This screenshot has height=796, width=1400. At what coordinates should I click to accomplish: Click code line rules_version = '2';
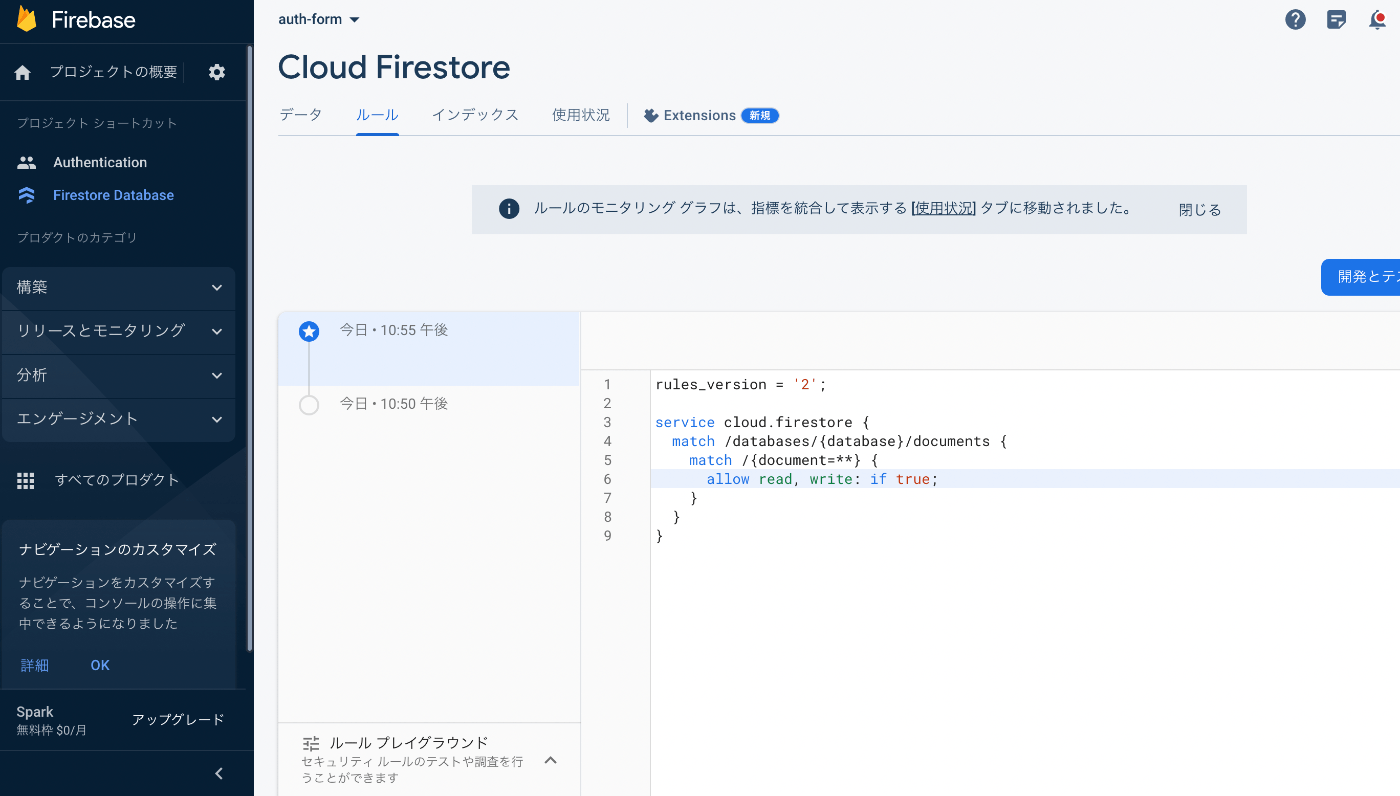pyautogui.click(x=742, y=384)
